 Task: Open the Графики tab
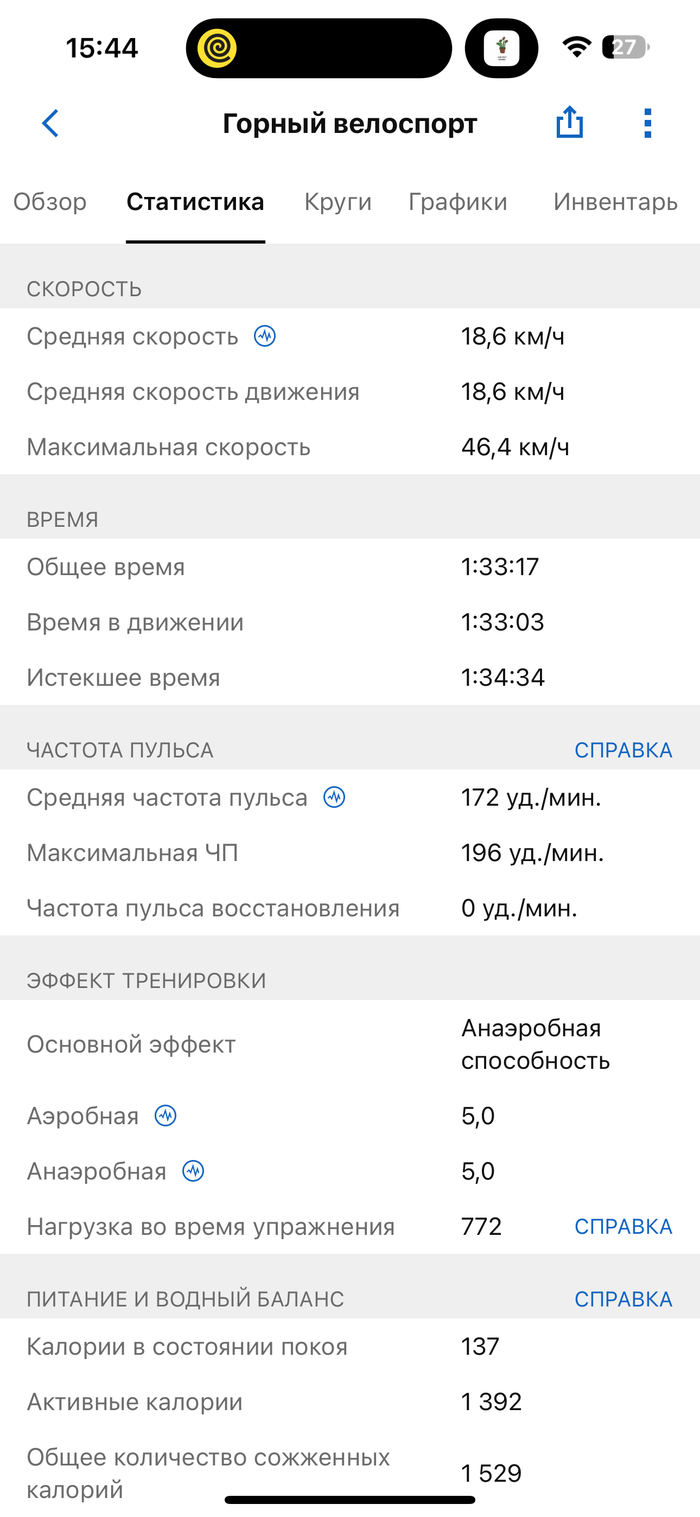click(x=458, y=202)
